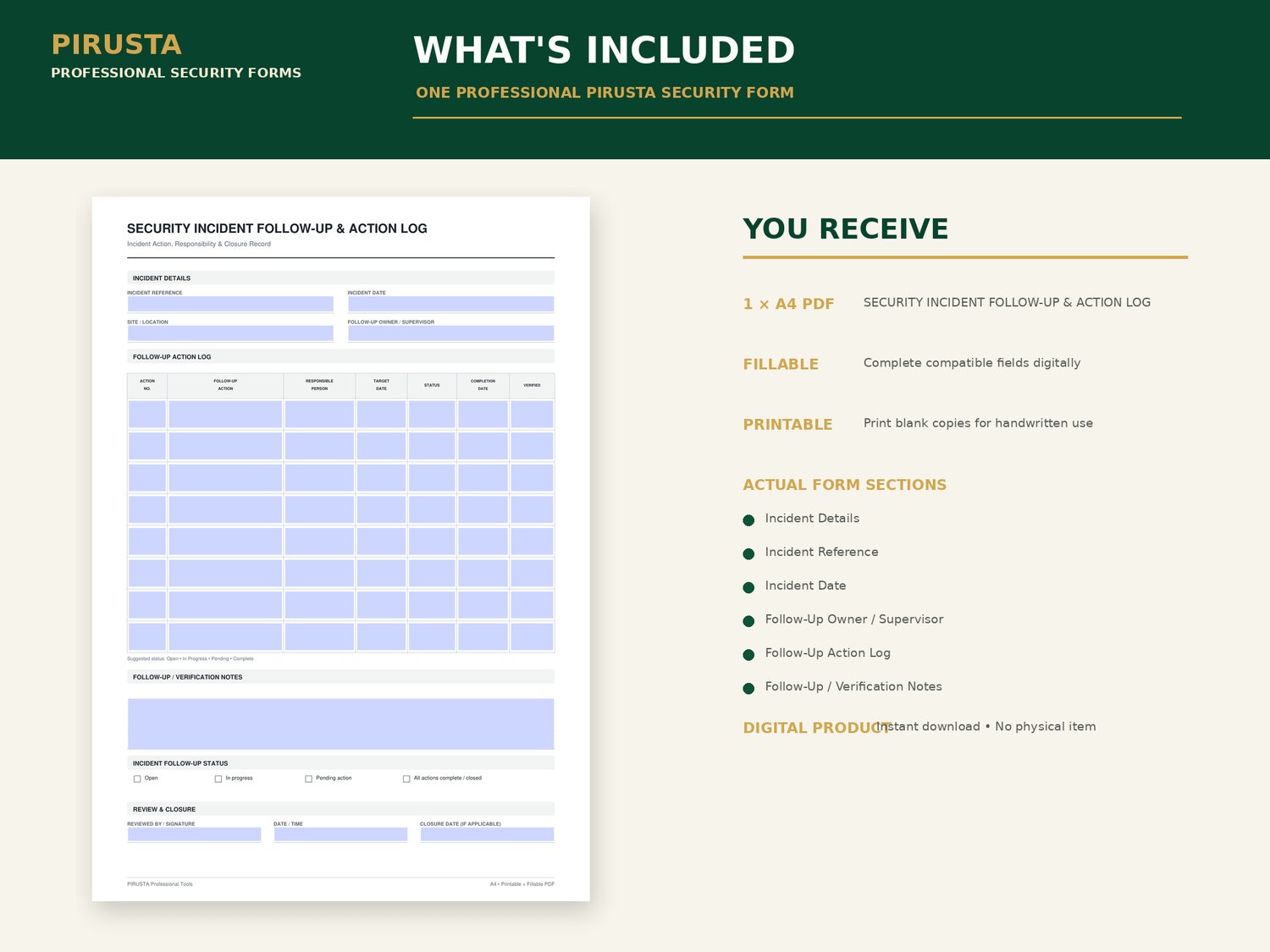1270x952 pixels.
Task: Click 'Print blank copies for handwritten use' text
Action: [978, 423]
